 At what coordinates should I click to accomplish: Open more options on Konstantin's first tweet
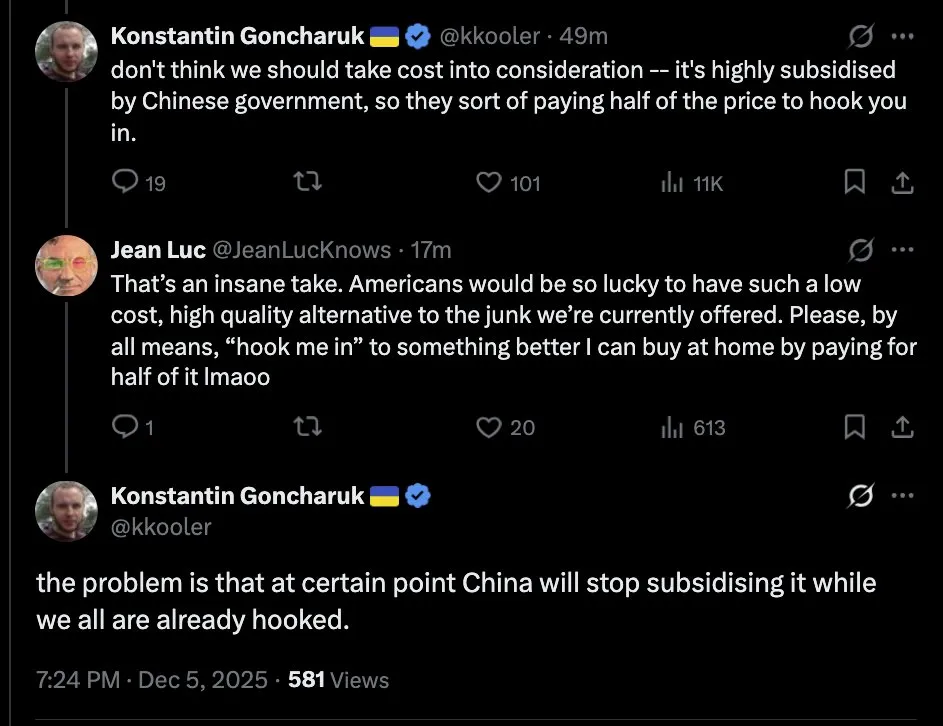902,36
